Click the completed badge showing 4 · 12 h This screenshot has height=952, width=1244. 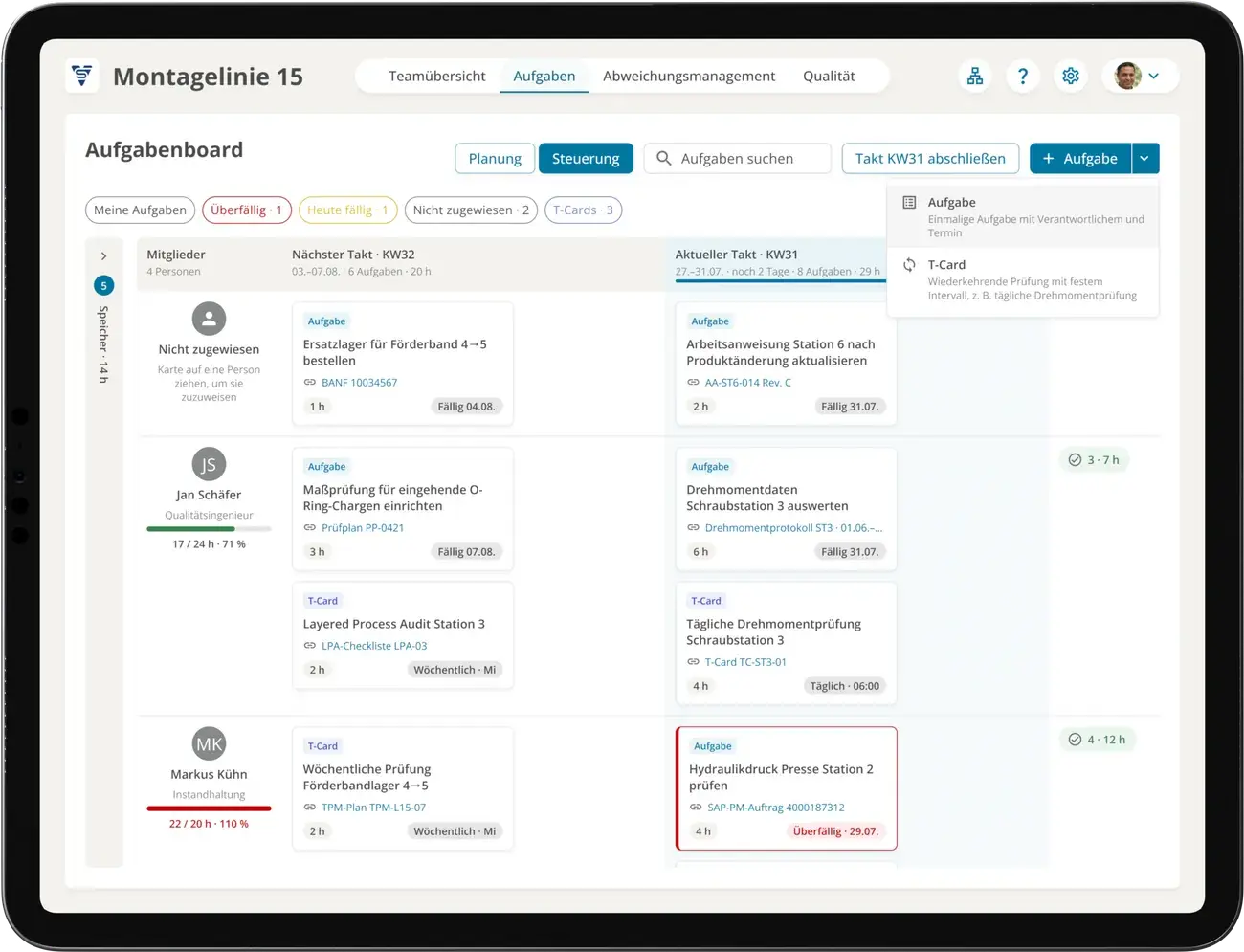pos(1098,740)
